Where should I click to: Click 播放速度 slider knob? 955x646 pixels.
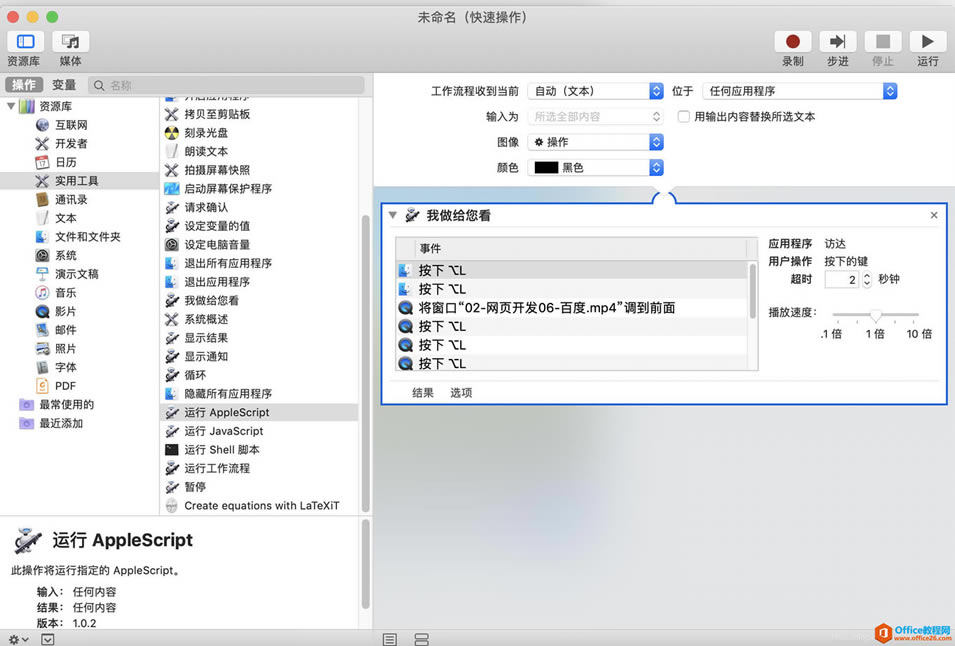coord(875,315)
